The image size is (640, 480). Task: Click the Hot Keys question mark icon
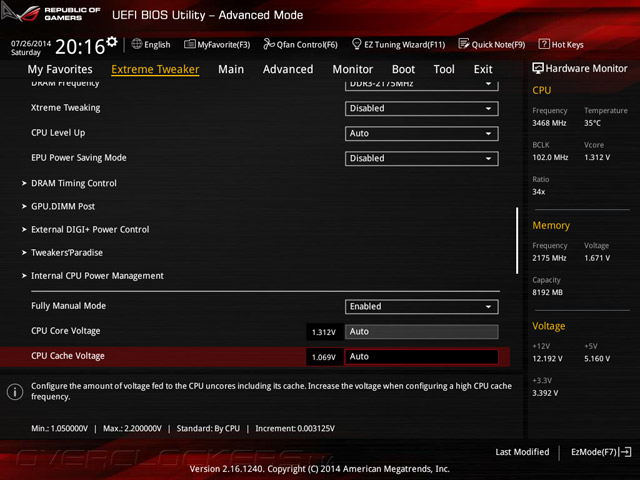(x=544, y=44)
